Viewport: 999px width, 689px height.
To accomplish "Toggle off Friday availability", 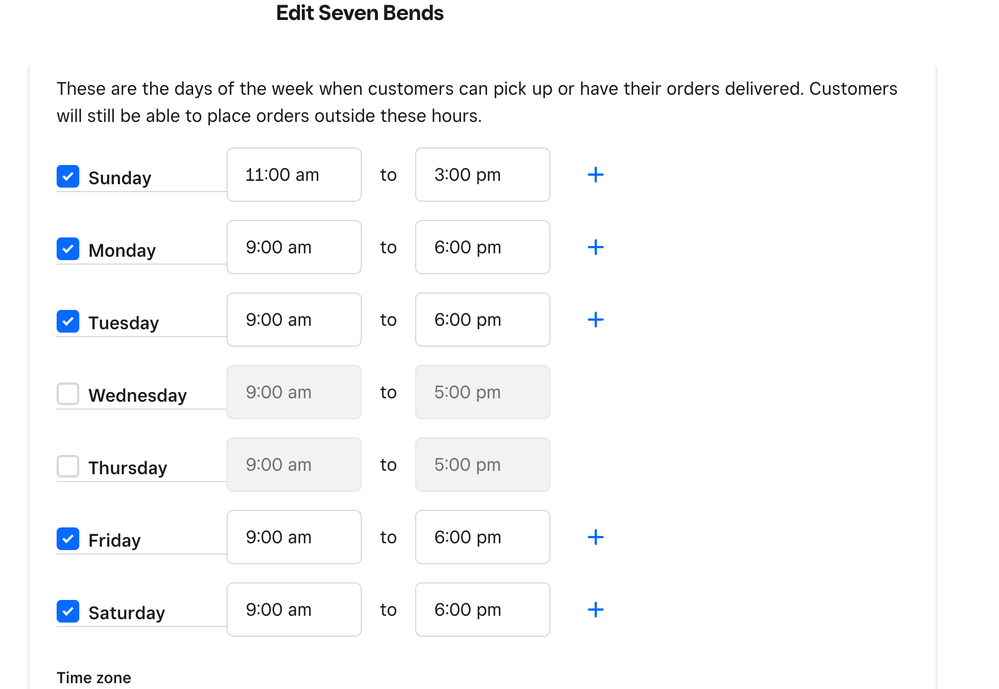I will [68, 539].
